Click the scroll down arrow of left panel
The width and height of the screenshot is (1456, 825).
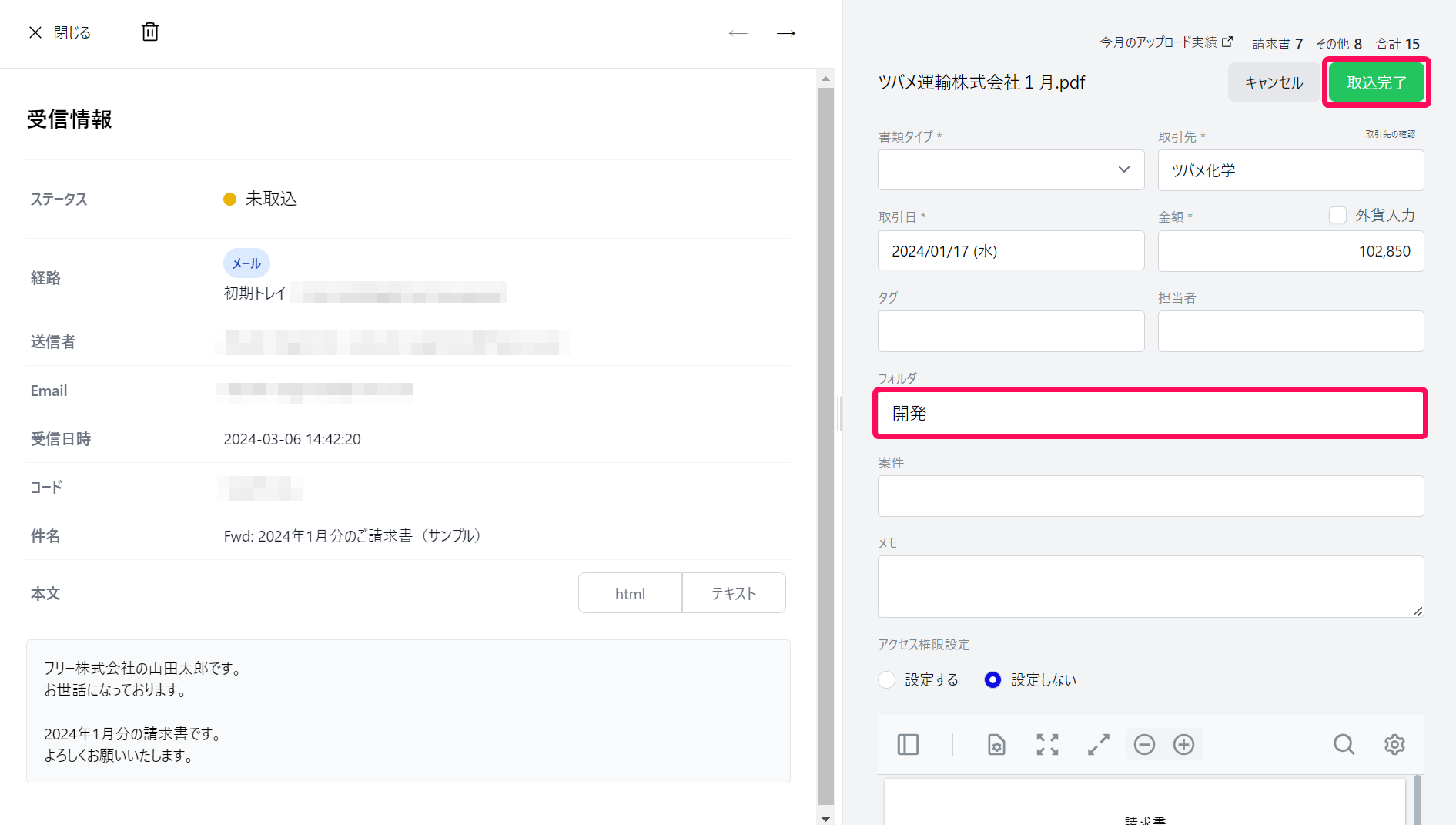click(x=825, y=818)
